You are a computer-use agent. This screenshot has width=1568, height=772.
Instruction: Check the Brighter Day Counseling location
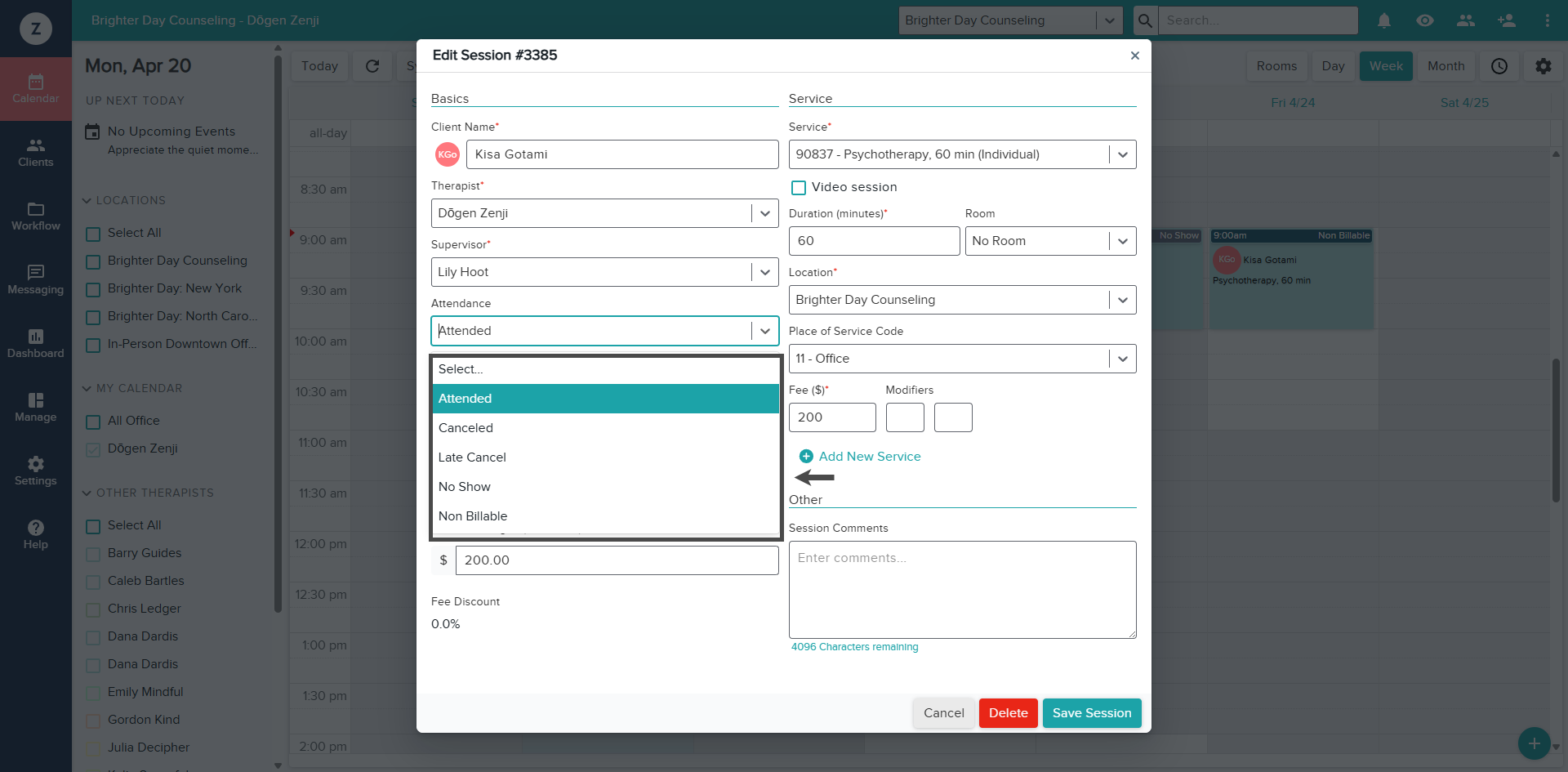point(93,262)
